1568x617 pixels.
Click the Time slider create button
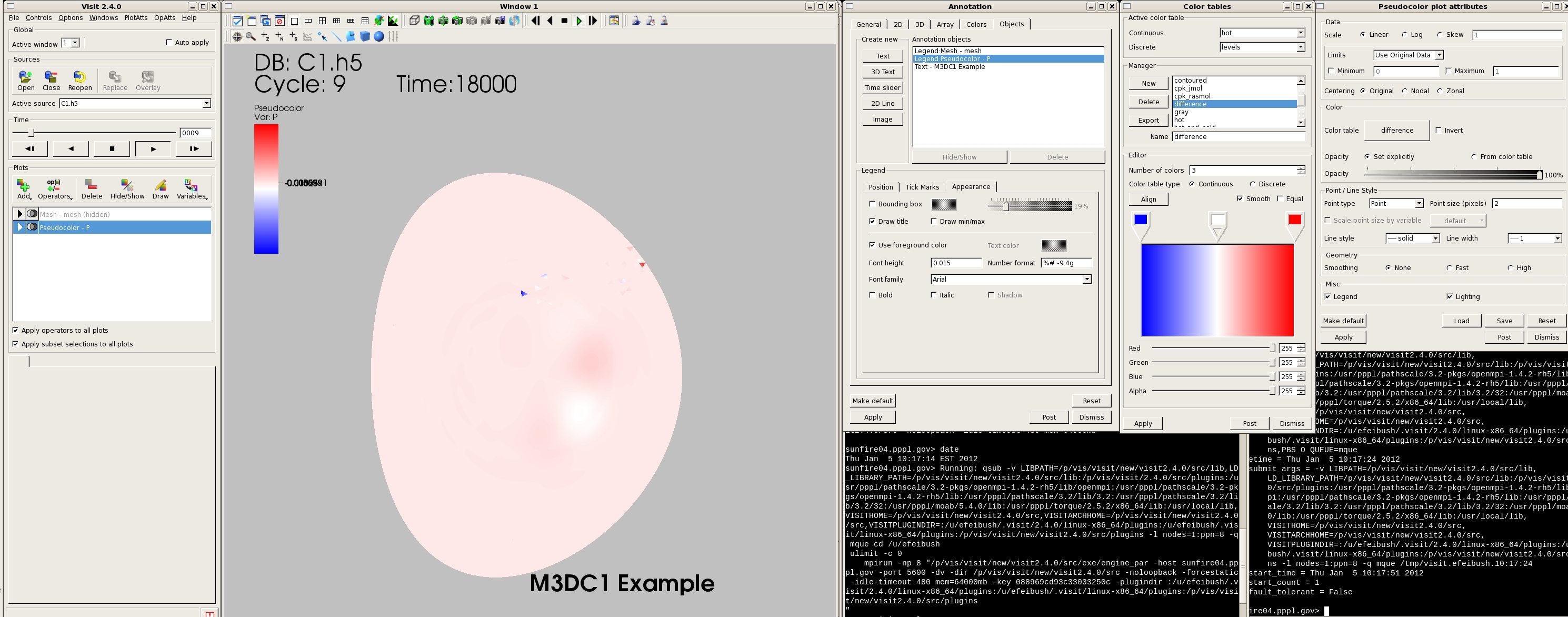(x=882, y=88)
